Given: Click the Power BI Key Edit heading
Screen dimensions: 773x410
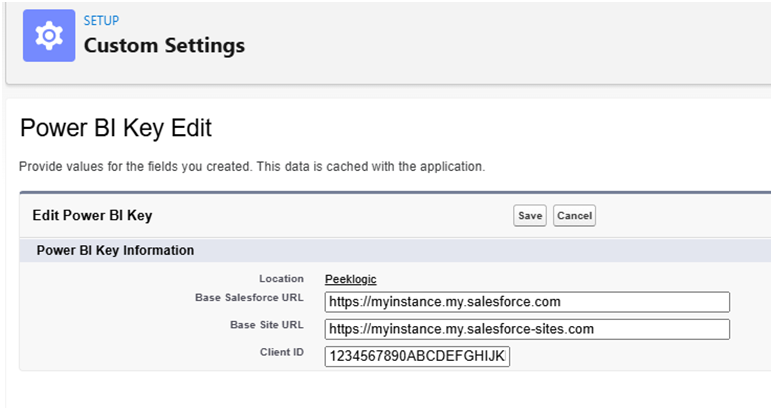Looking at the screenshot, I should (x=116, y=129).
